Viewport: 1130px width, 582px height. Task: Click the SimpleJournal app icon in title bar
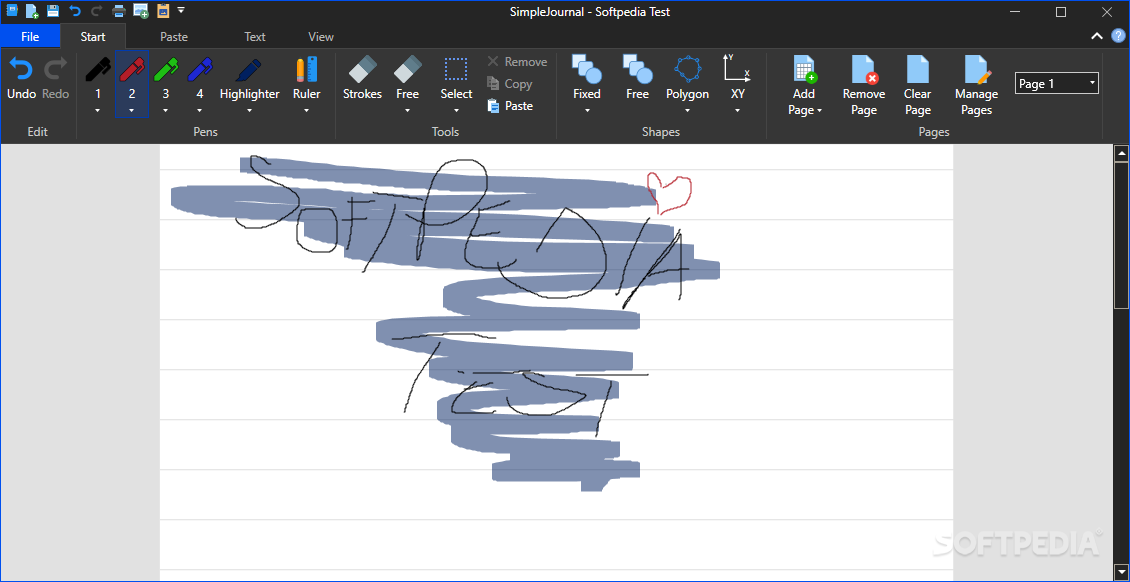(12, 11)
